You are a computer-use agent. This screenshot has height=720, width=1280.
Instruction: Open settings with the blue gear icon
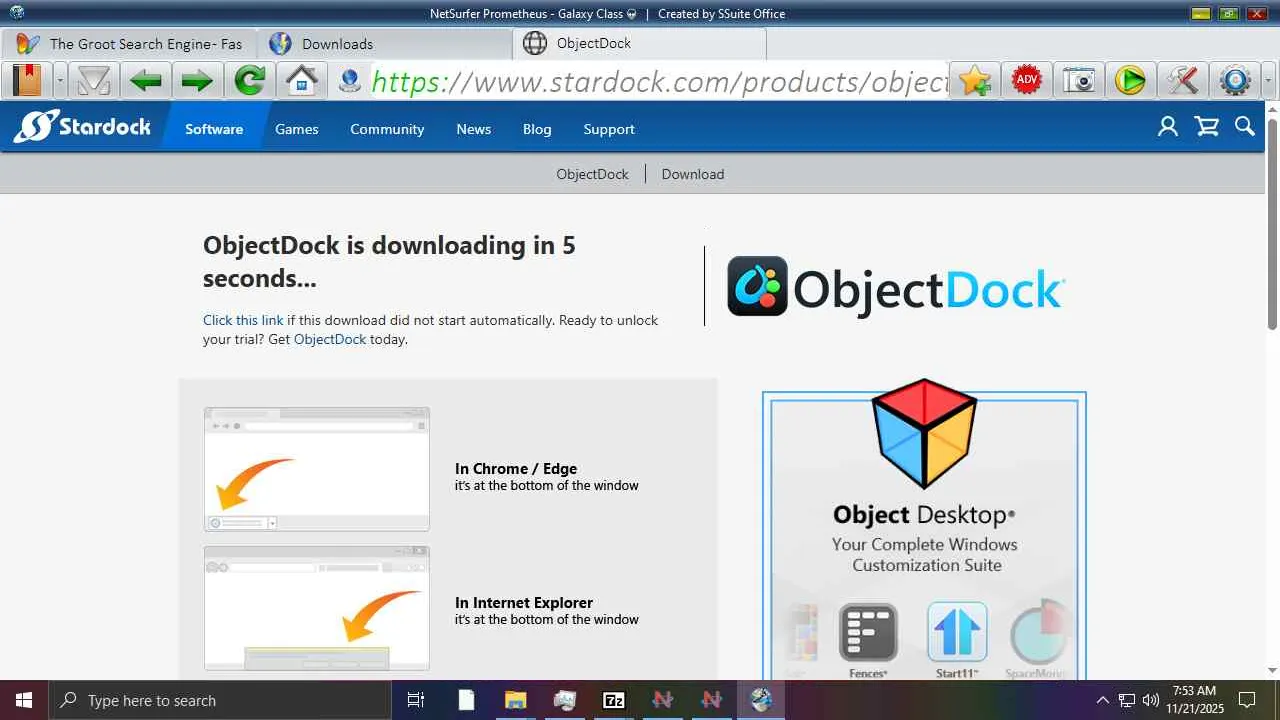point(1235,80)
